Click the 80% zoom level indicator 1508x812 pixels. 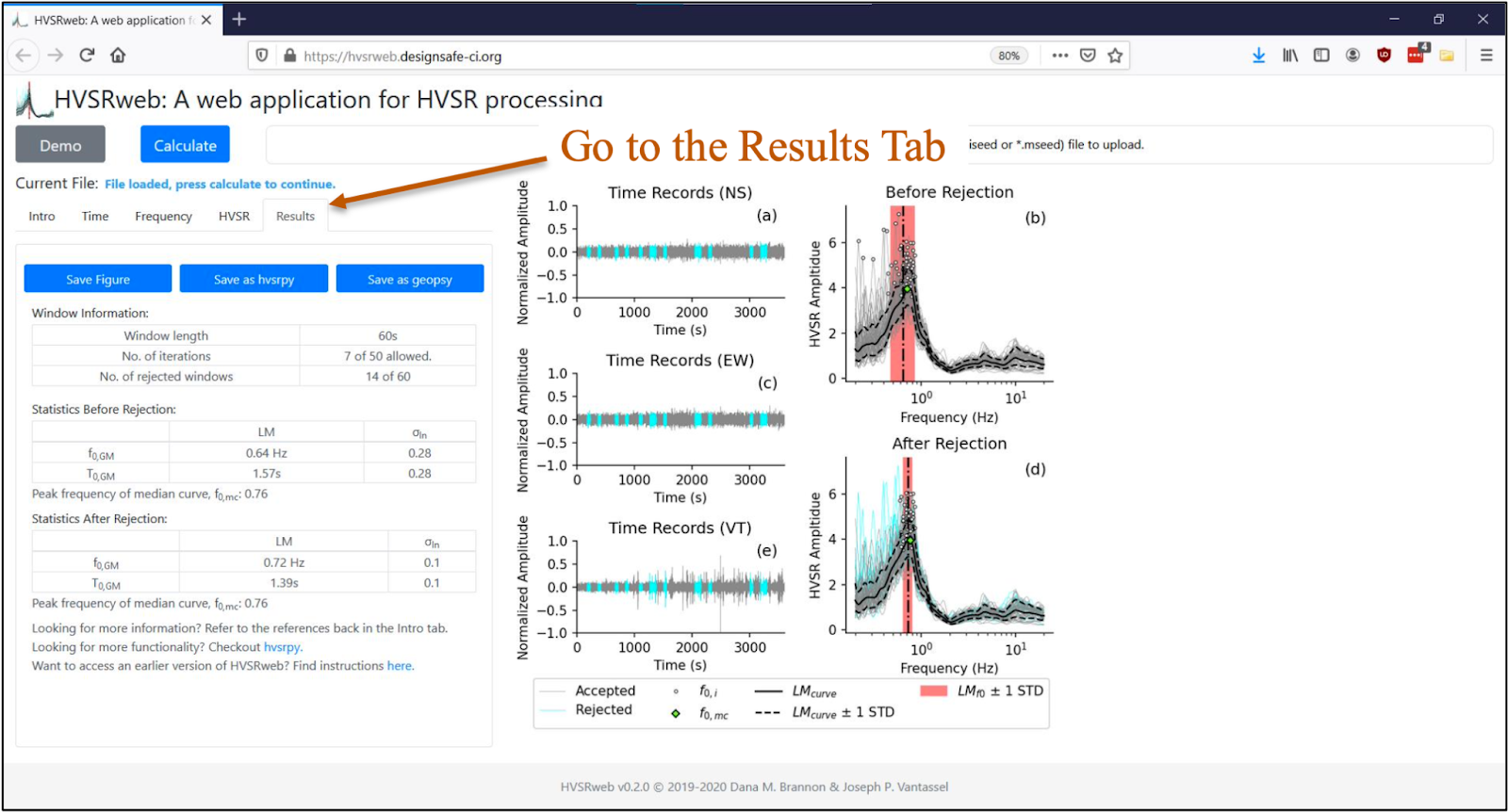(1008, 56)
